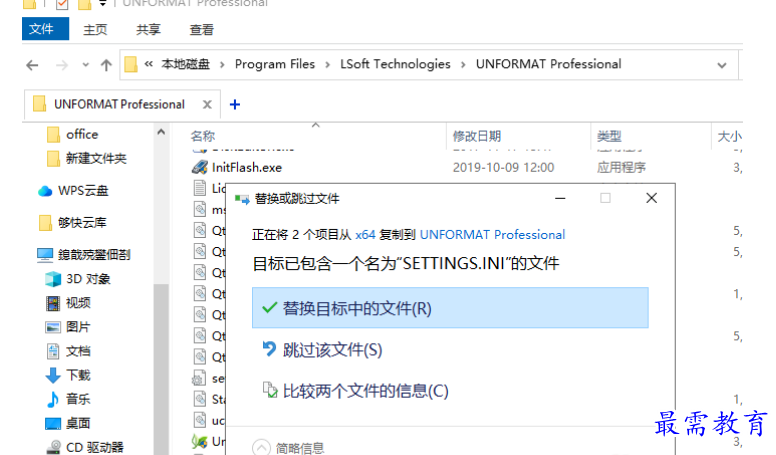Click the copy dialog title icon
Screen dimensions: 776x455
point(242,200)
